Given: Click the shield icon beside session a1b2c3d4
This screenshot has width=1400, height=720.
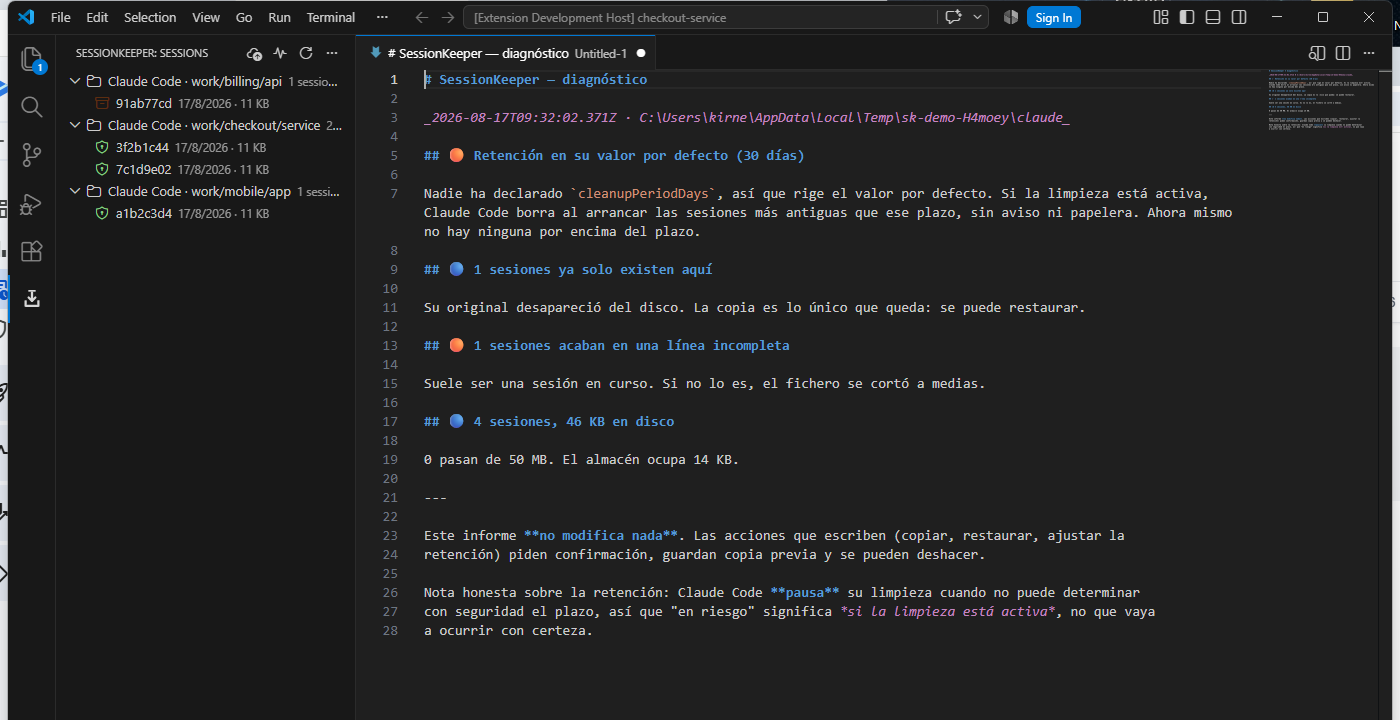Looking at the screenshot, I should pos(101,213).
